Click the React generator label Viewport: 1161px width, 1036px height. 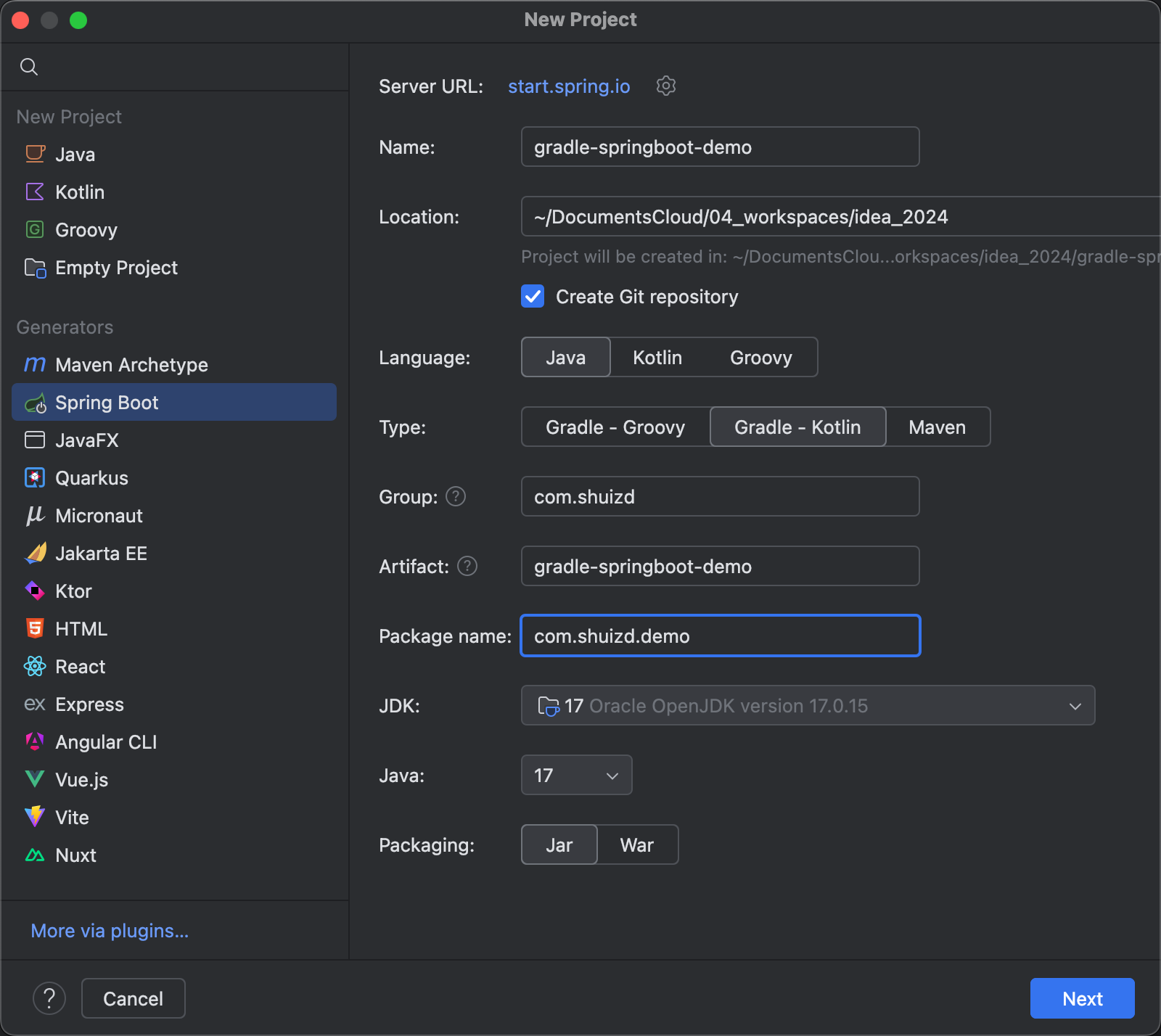(x=80, y=666)
